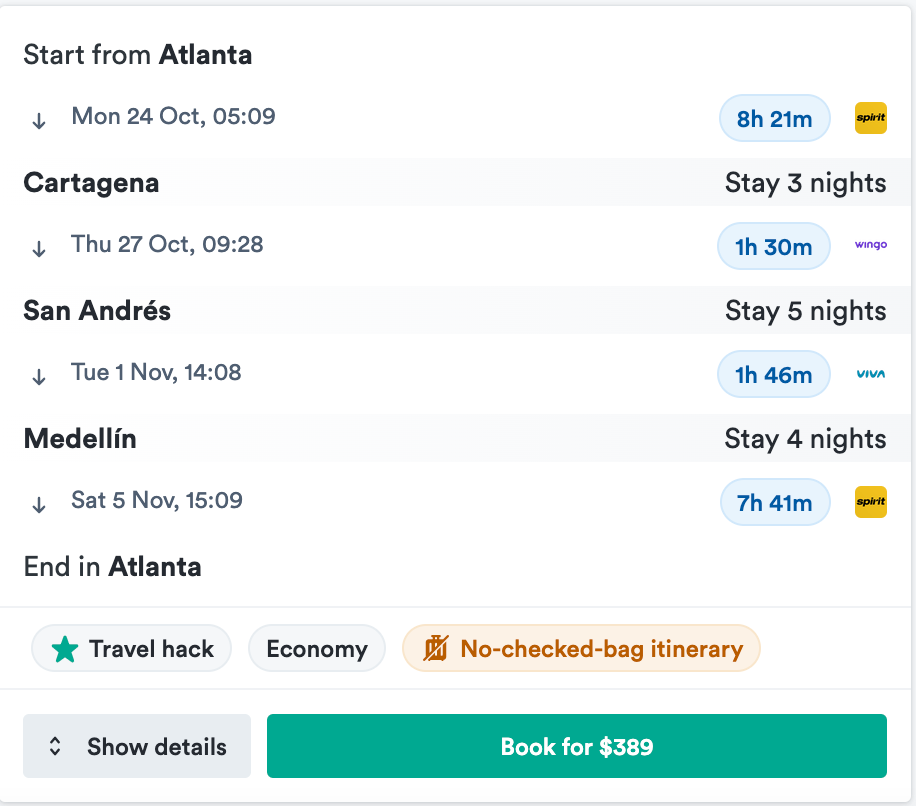Click the 1h 30m flight duration badge
The height and width of the screenshot is (806, 916).
pos(773,246)
